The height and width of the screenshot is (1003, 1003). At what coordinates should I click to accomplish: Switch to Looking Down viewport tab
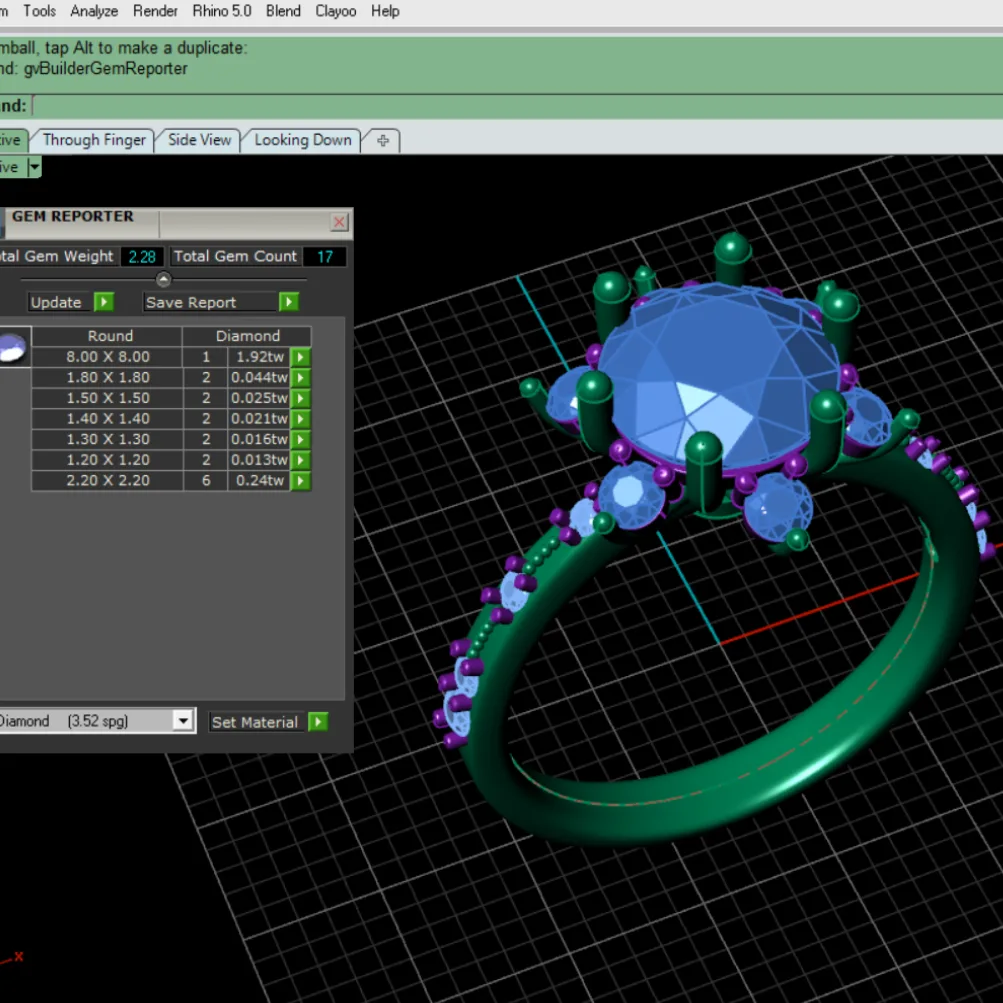pos(303,140)
